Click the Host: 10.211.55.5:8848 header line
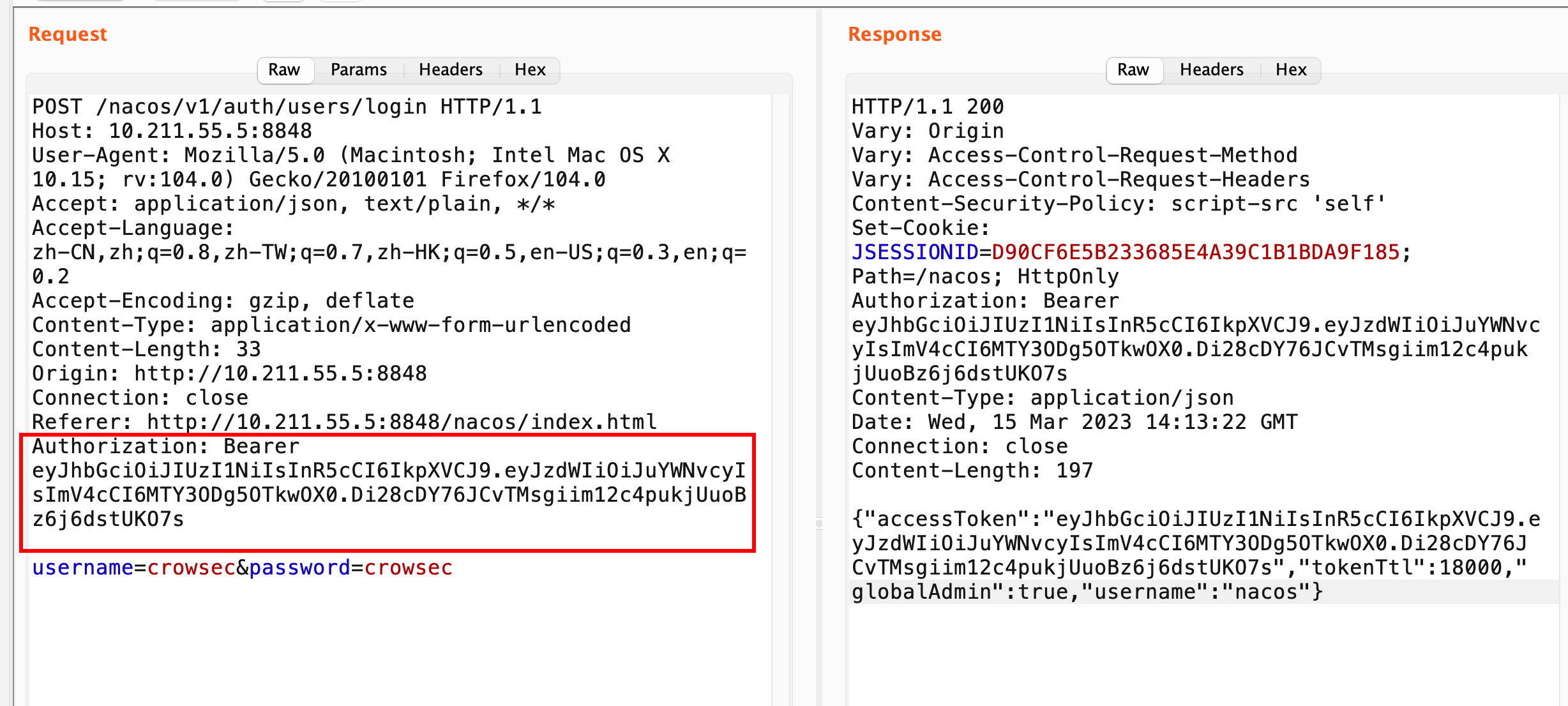1568x706 pixels. 172,131
